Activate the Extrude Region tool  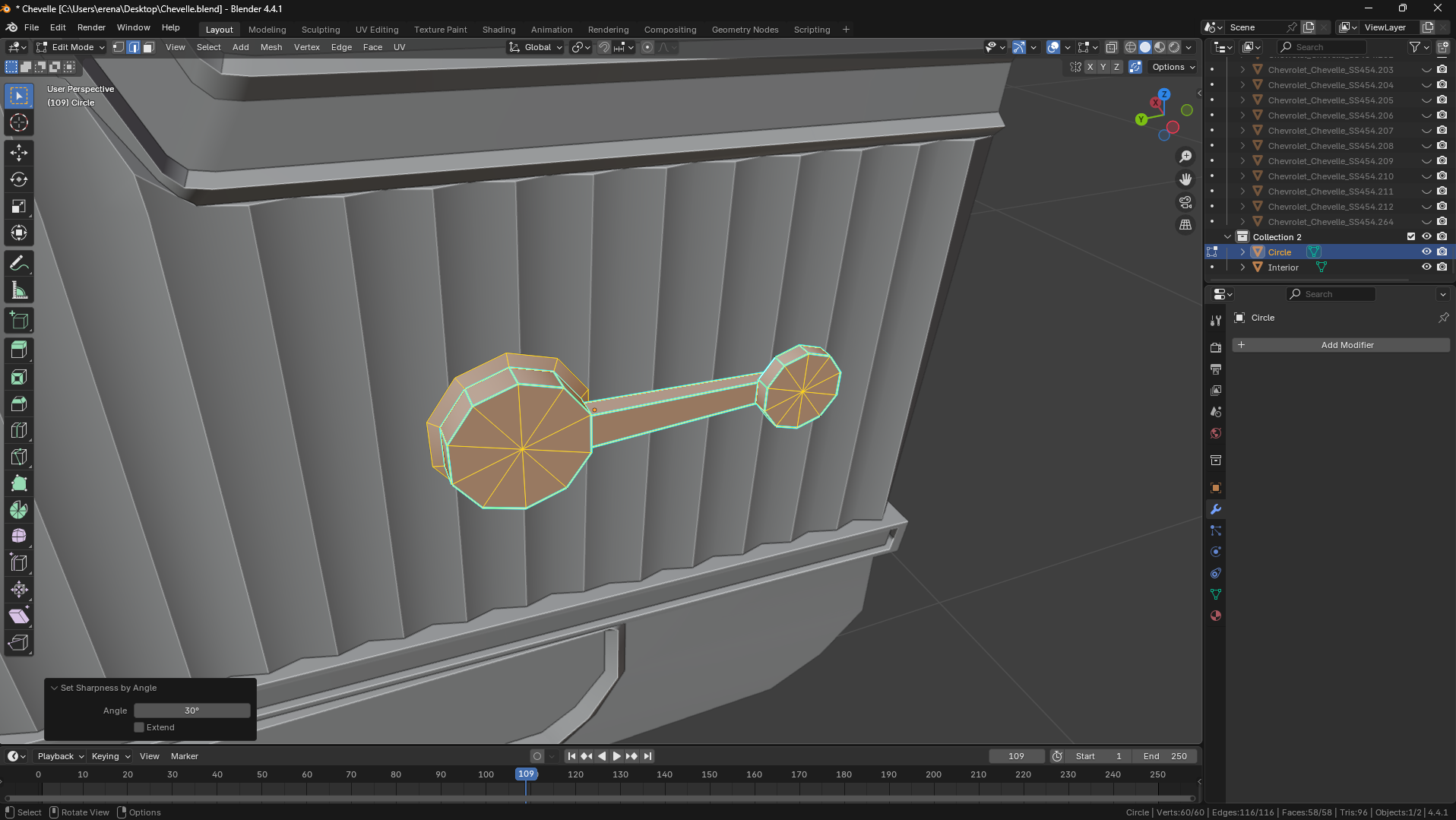click(x=19, y=350)
